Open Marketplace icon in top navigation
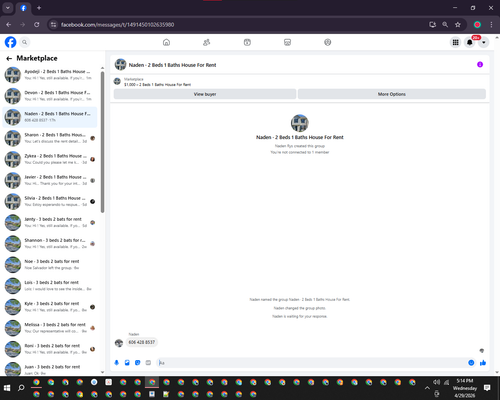The height and width of the screenshot is (400, 500). [x=287, y=42]
